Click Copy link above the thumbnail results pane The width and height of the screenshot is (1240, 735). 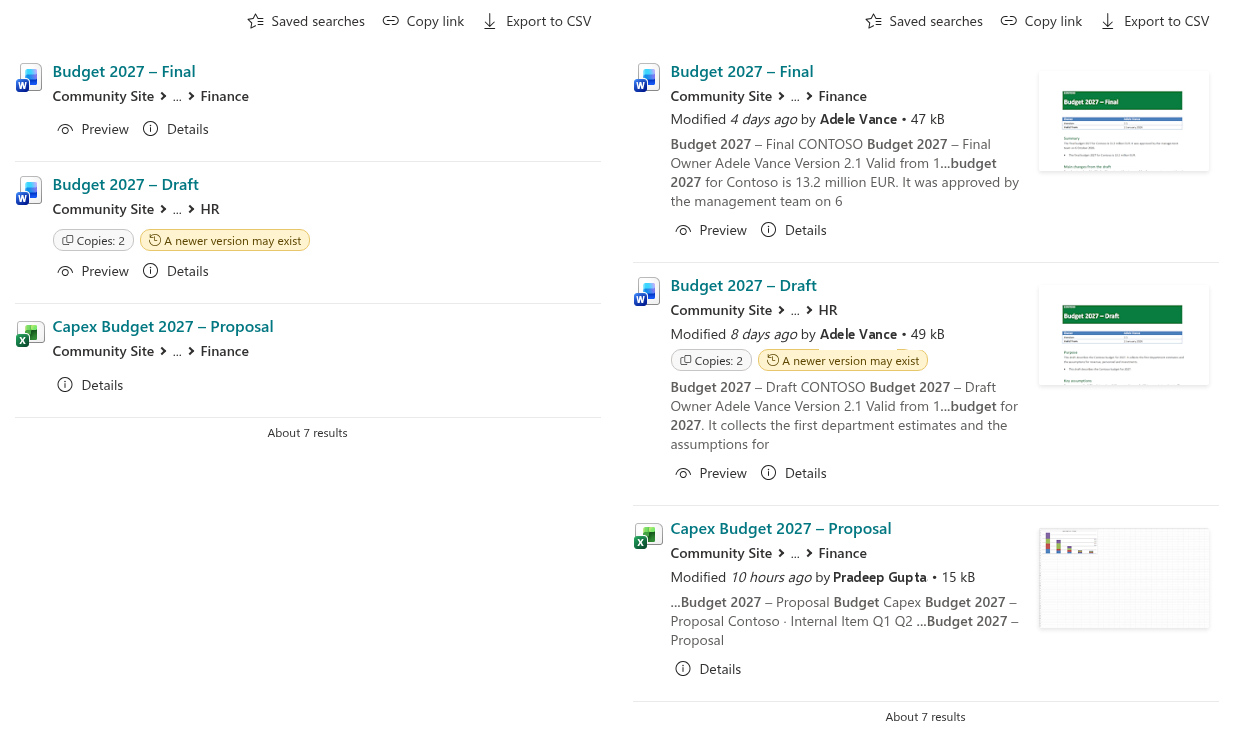(1041, 21)
